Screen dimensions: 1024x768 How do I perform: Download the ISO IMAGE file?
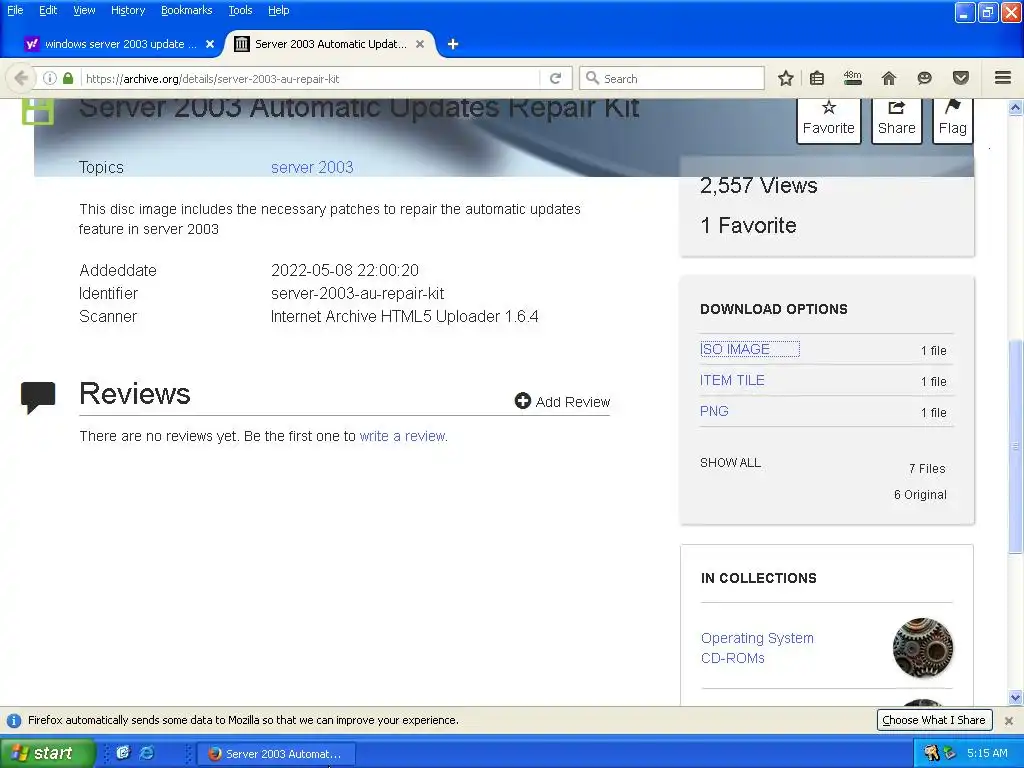(735, 349)
